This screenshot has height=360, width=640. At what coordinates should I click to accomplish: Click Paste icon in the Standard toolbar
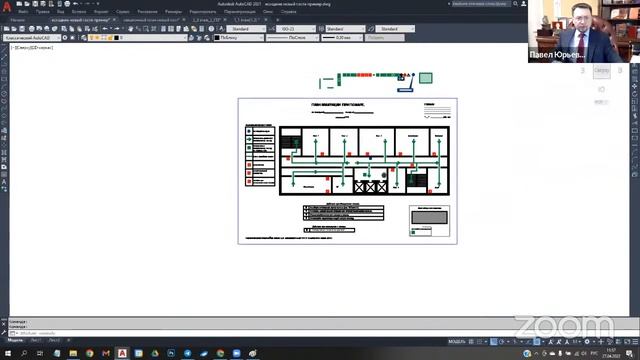[80, 29]
